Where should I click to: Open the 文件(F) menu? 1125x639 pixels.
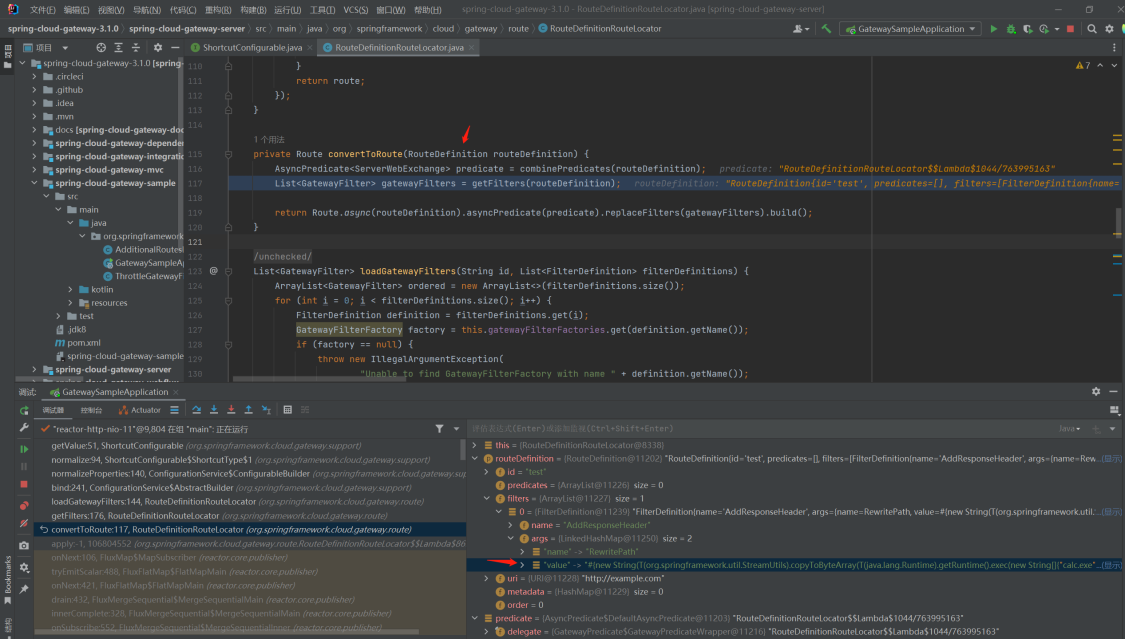(x=42, y=9)
